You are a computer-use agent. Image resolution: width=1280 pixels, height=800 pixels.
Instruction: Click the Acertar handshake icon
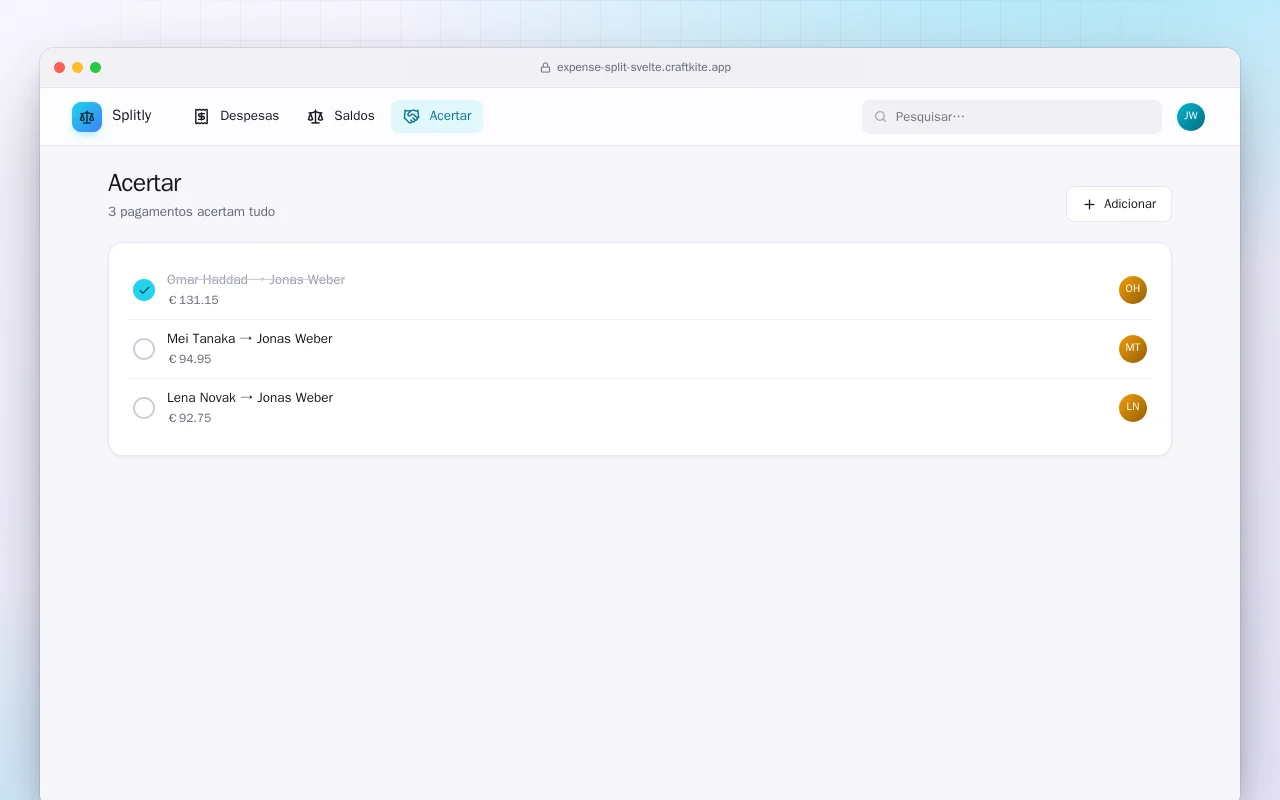coord(411,116)
